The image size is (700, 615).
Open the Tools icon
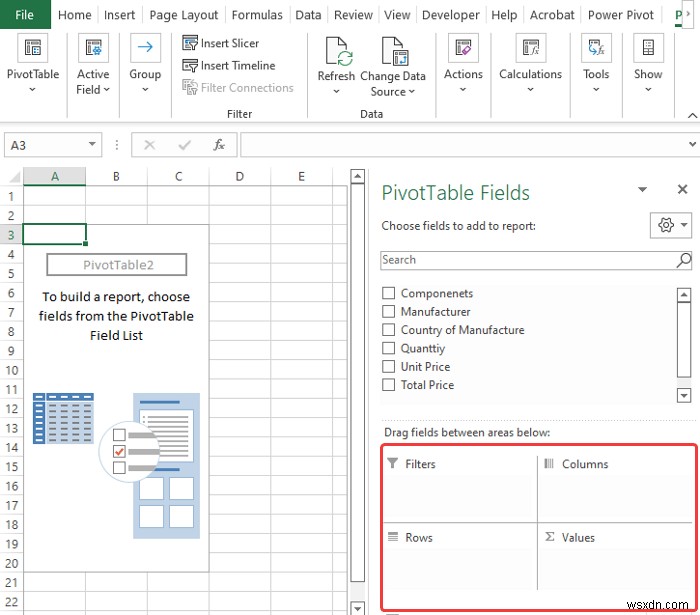tap(596, 47)
